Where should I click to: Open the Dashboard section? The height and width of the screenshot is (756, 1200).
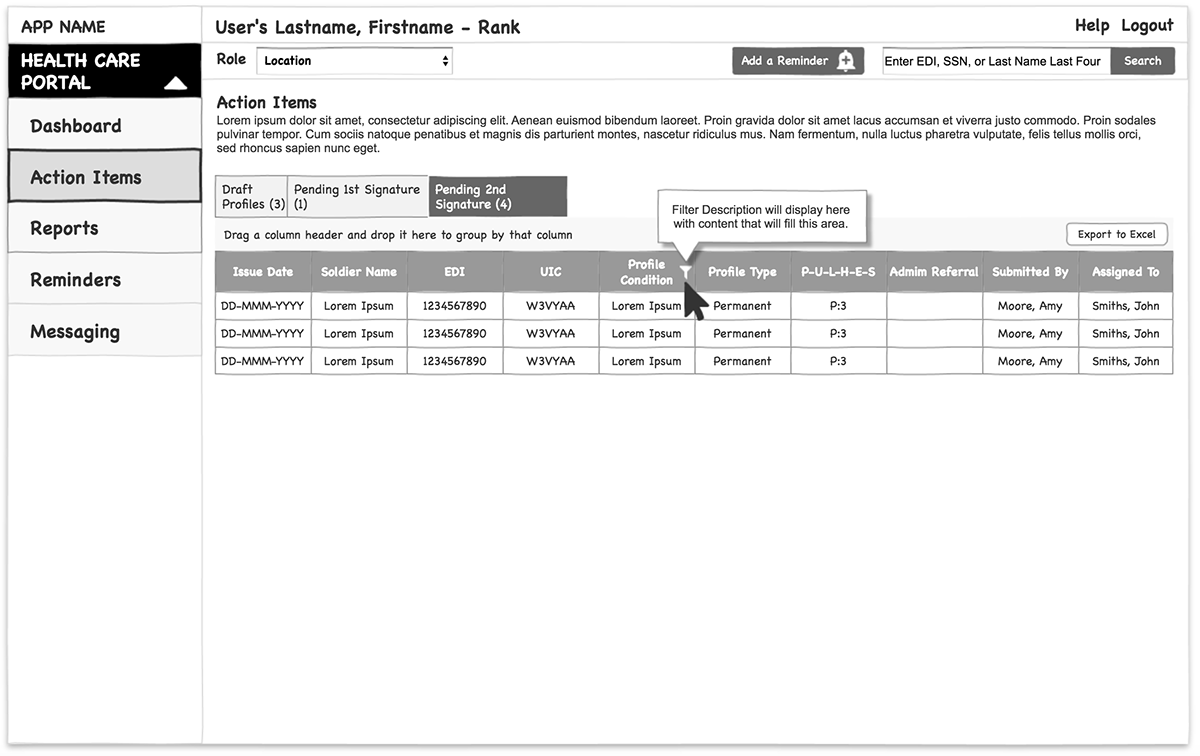(x=75, y=126)
